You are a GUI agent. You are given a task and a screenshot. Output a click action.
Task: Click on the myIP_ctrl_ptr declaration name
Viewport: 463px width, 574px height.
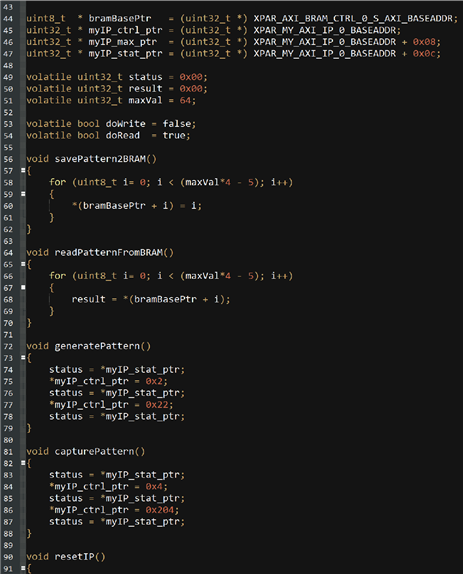click(125, 30)
